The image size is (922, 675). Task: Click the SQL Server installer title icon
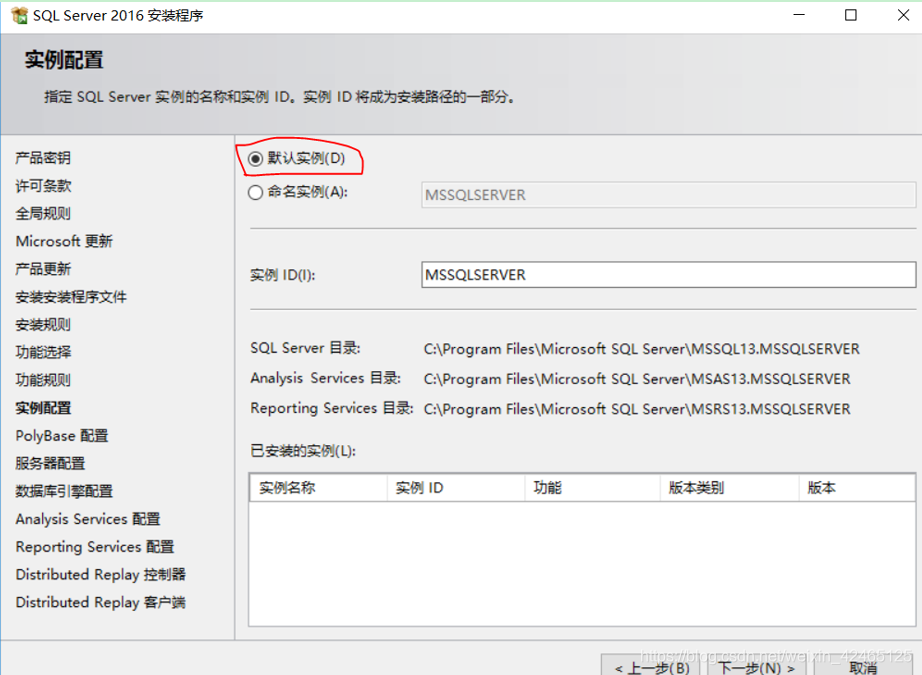coord(19,15)
